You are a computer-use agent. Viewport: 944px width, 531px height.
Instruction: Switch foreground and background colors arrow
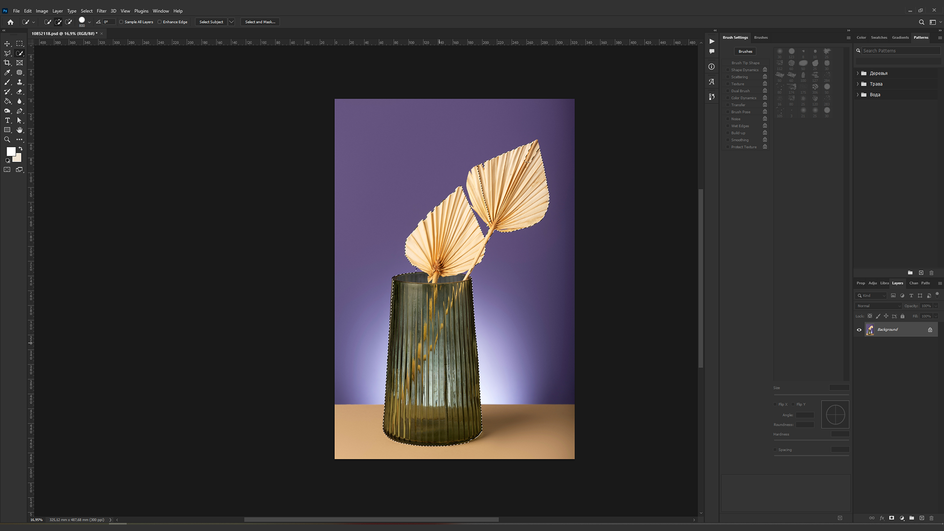pos(20,148)
